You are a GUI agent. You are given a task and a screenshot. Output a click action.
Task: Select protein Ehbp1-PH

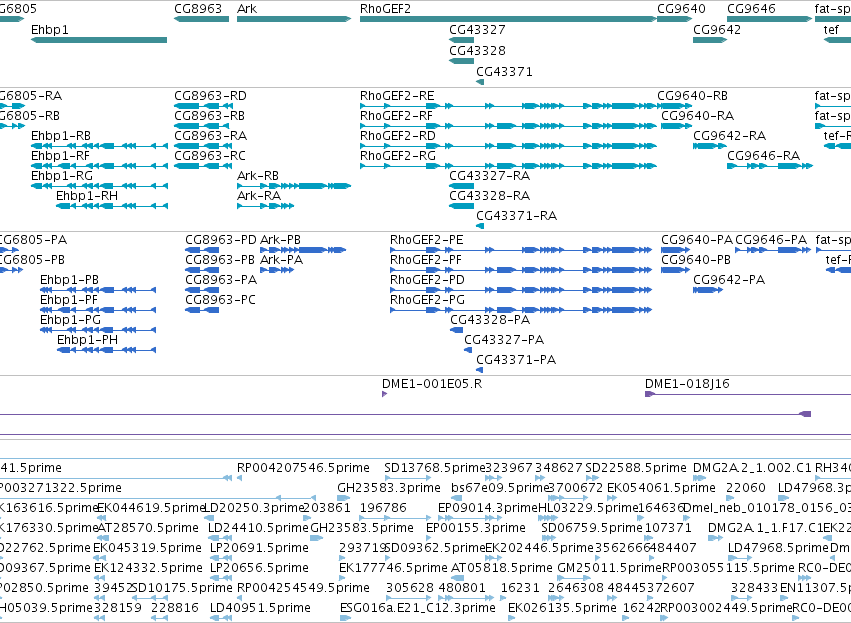(x=106, y=350)
